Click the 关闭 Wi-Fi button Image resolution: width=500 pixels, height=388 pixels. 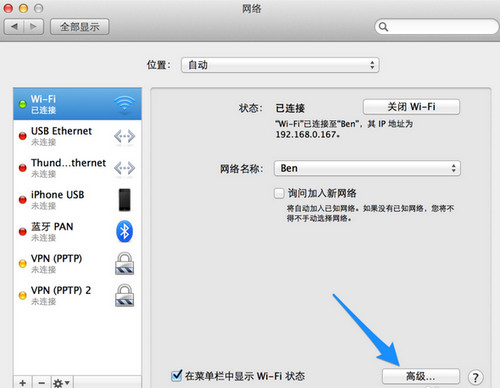coord(411,107)
